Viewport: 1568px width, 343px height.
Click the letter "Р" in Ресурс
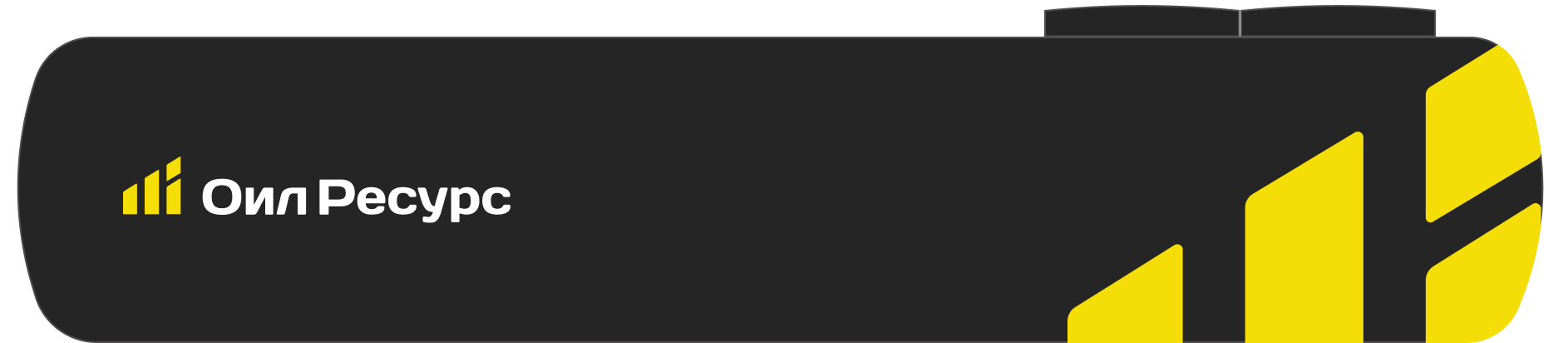coord(338,197)
